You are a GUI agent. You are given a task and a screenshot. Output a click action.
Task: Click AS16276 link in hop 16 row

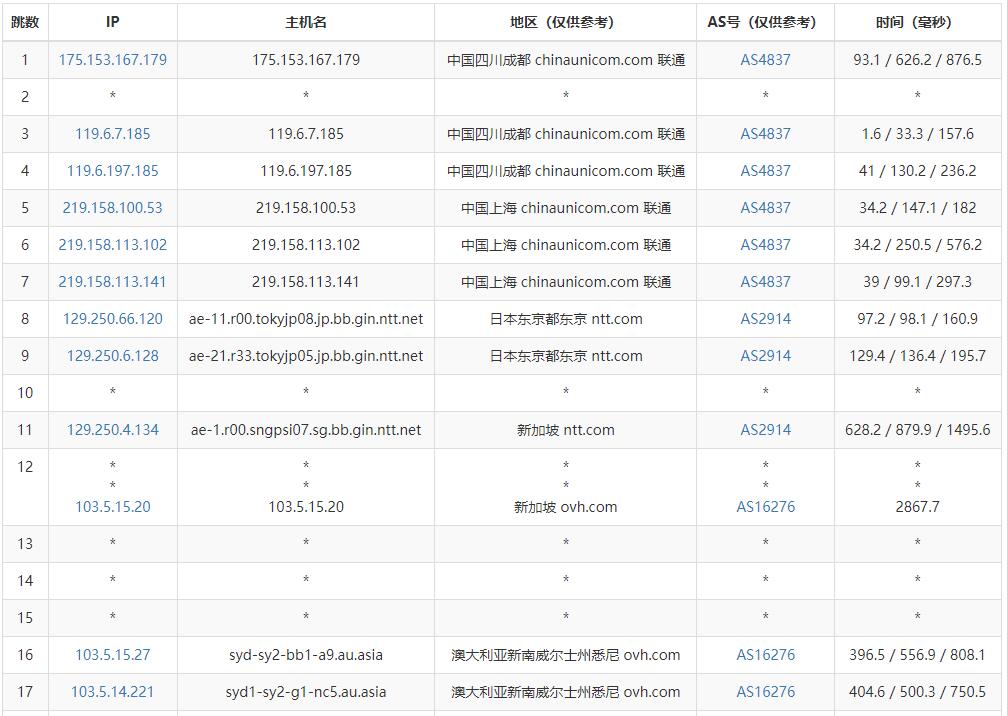[x=766, y=655]
